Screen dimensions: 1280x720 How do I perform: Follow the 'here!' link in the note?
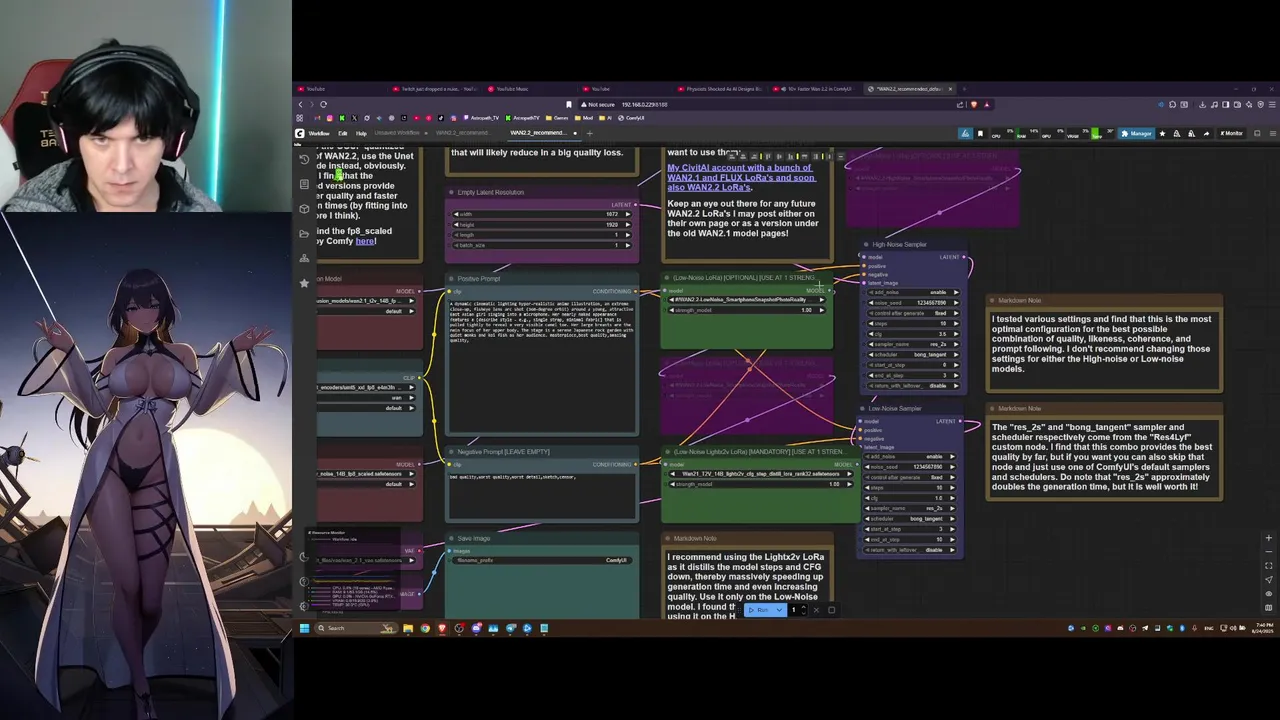(x=365, y=241)
